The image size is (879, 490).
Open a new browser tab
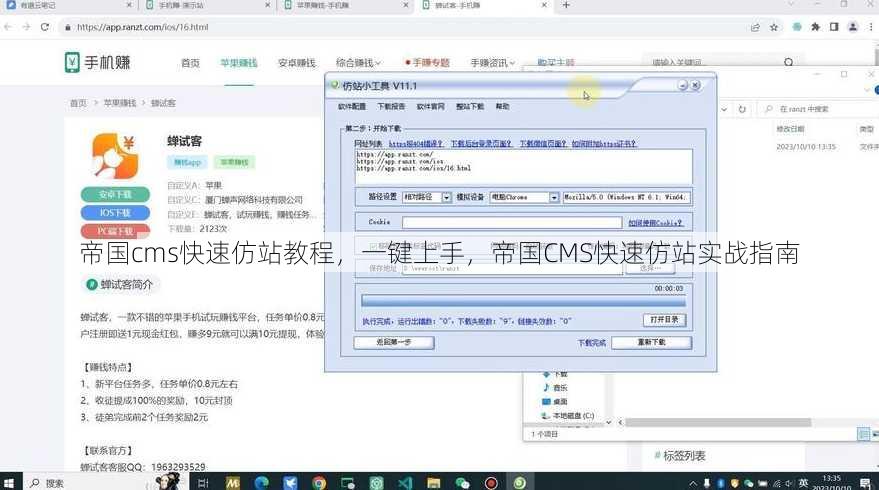click(x=566, y=5)
